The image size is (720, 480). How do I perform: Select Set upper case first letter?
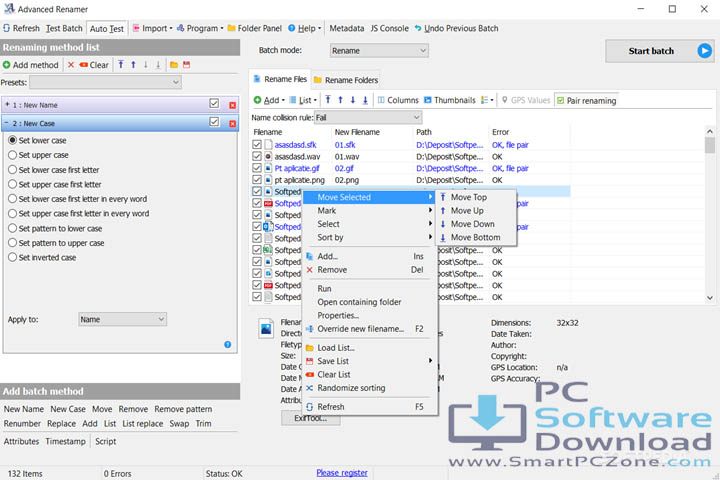click(13, 185)
